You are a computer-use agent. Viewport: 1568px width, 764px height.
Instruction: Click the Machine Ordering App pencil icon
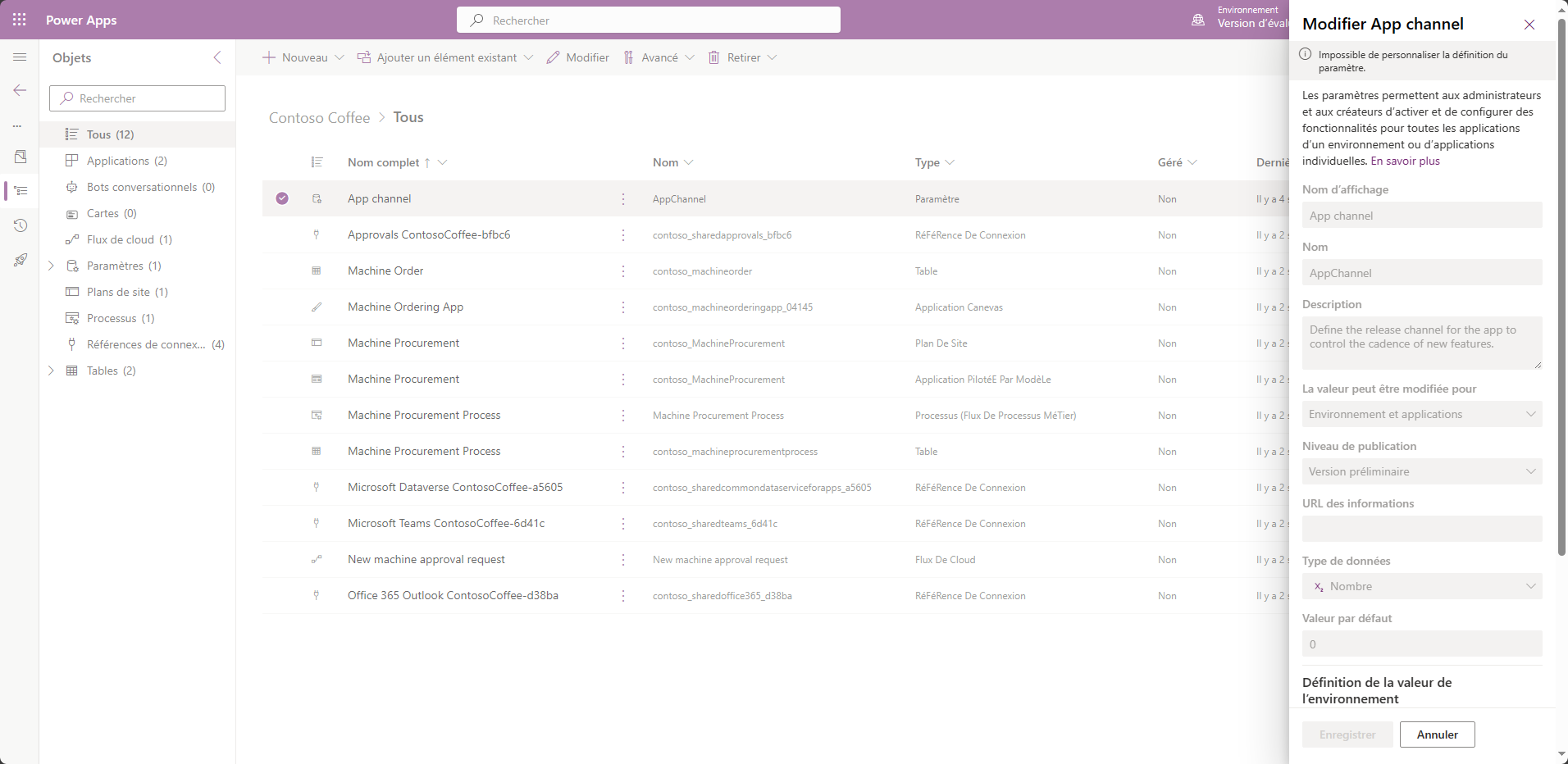[317, 307]
